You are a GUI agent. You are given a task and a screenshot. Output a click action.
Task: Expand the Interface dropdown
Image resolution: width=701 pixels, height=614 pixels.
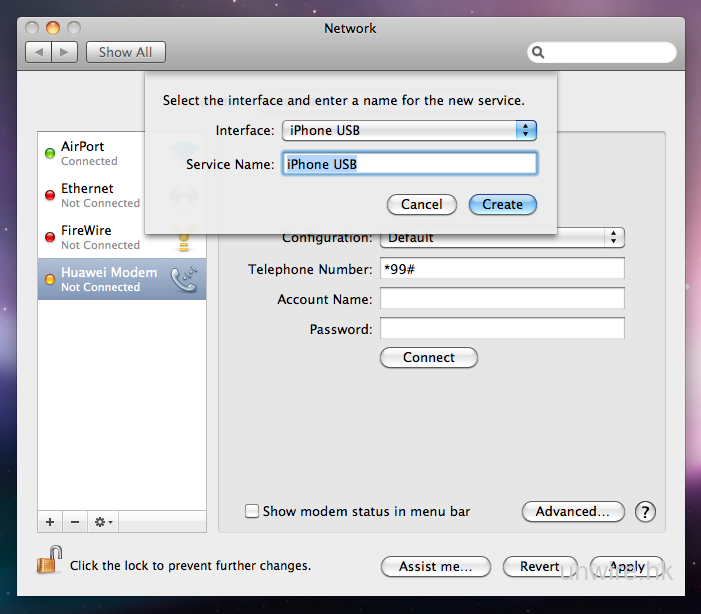[526, 130]
